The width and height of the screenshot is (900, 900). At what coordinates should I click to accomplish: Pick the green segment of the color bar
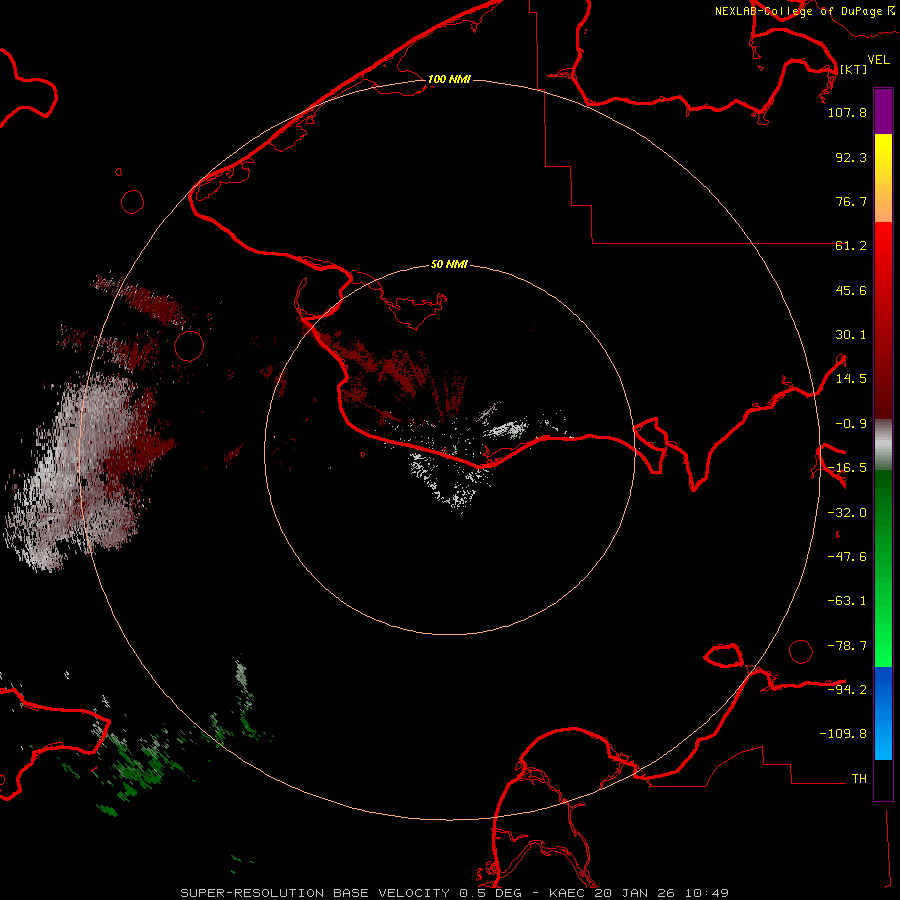pos(883,568)
